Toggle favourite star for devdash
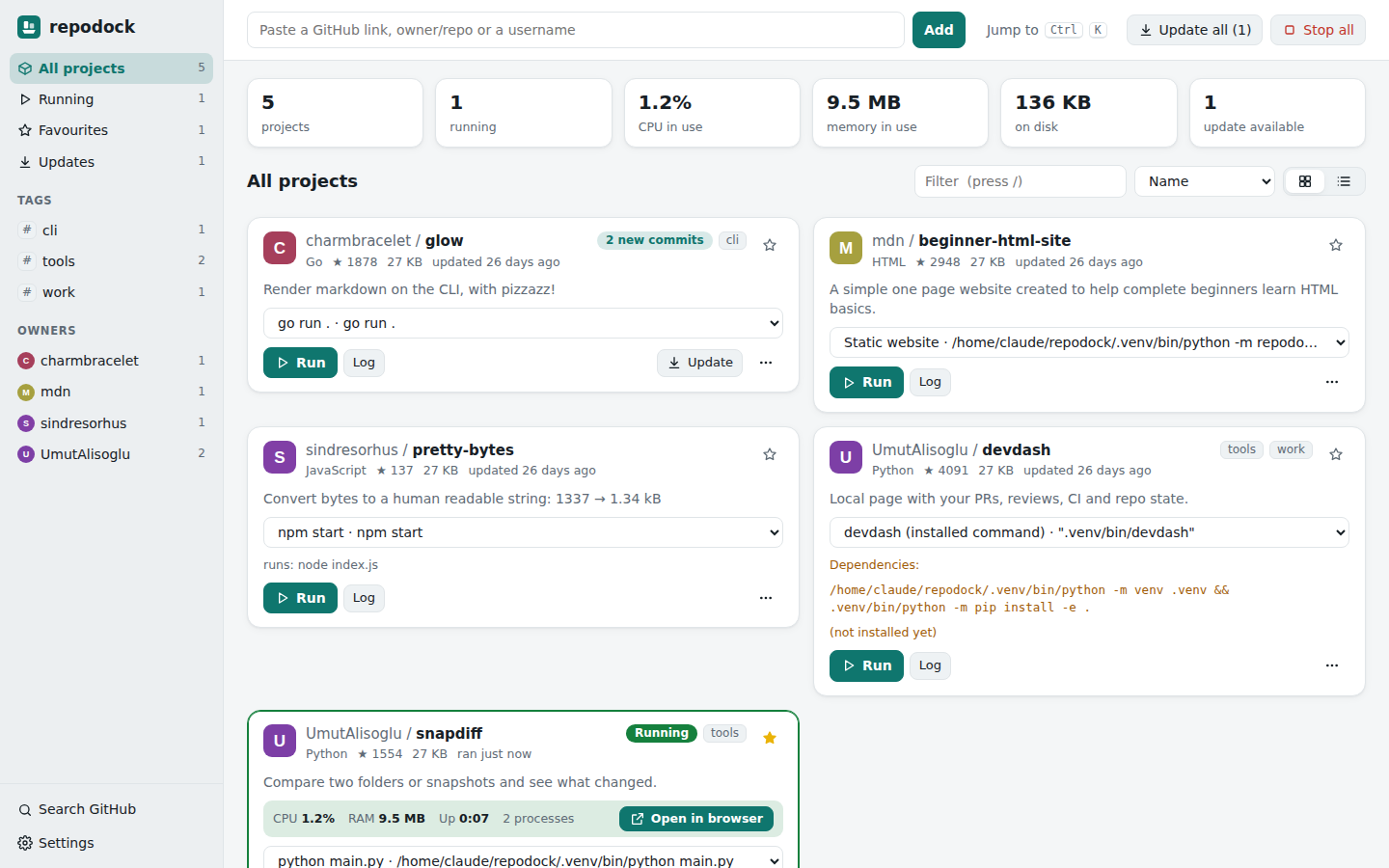Viewport: 1389px width, 868px height. [x=1336, y=454]
